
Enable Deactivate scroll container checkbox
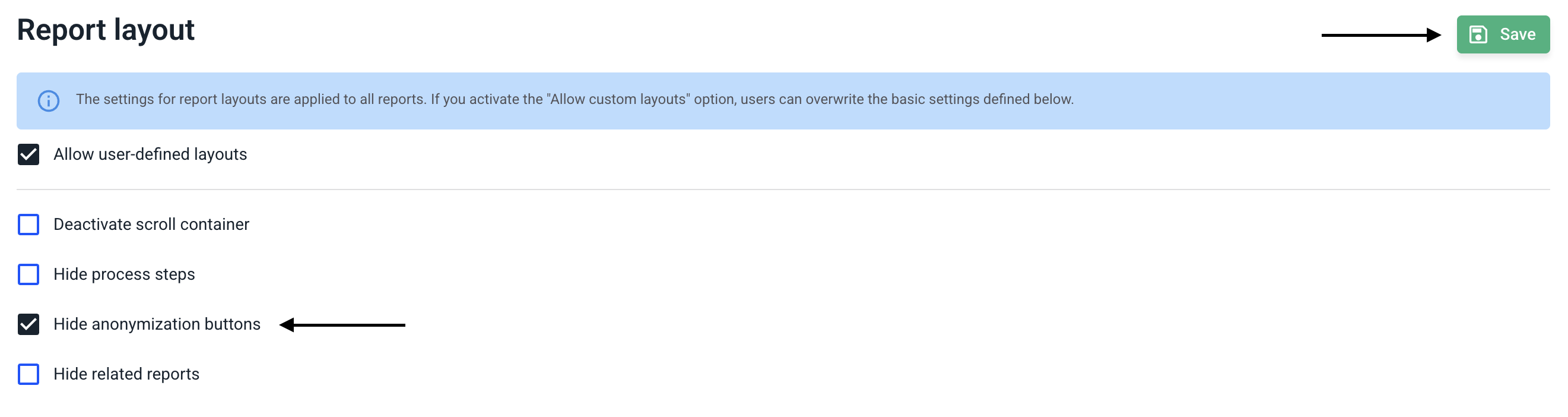tap(28, 225)
